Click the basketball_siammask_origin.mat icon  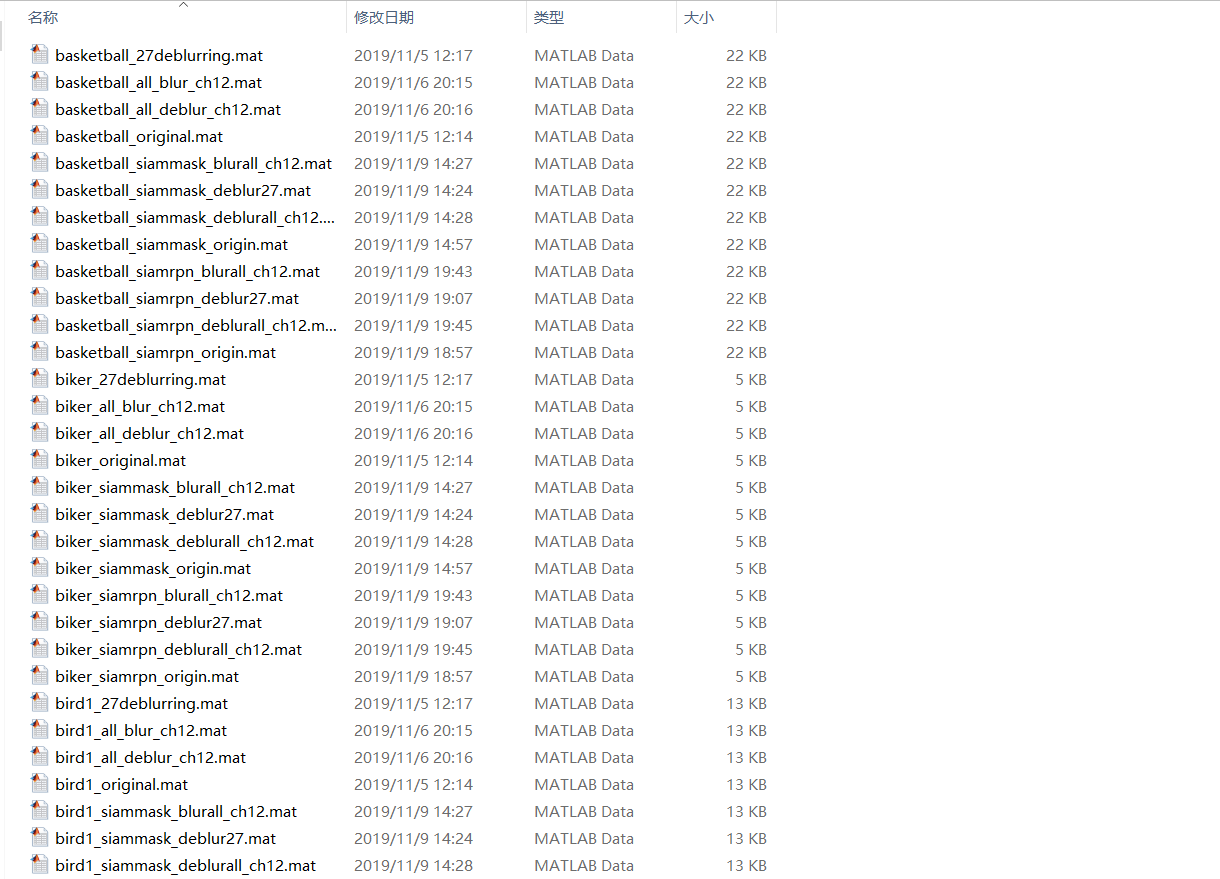coord(39,244)
